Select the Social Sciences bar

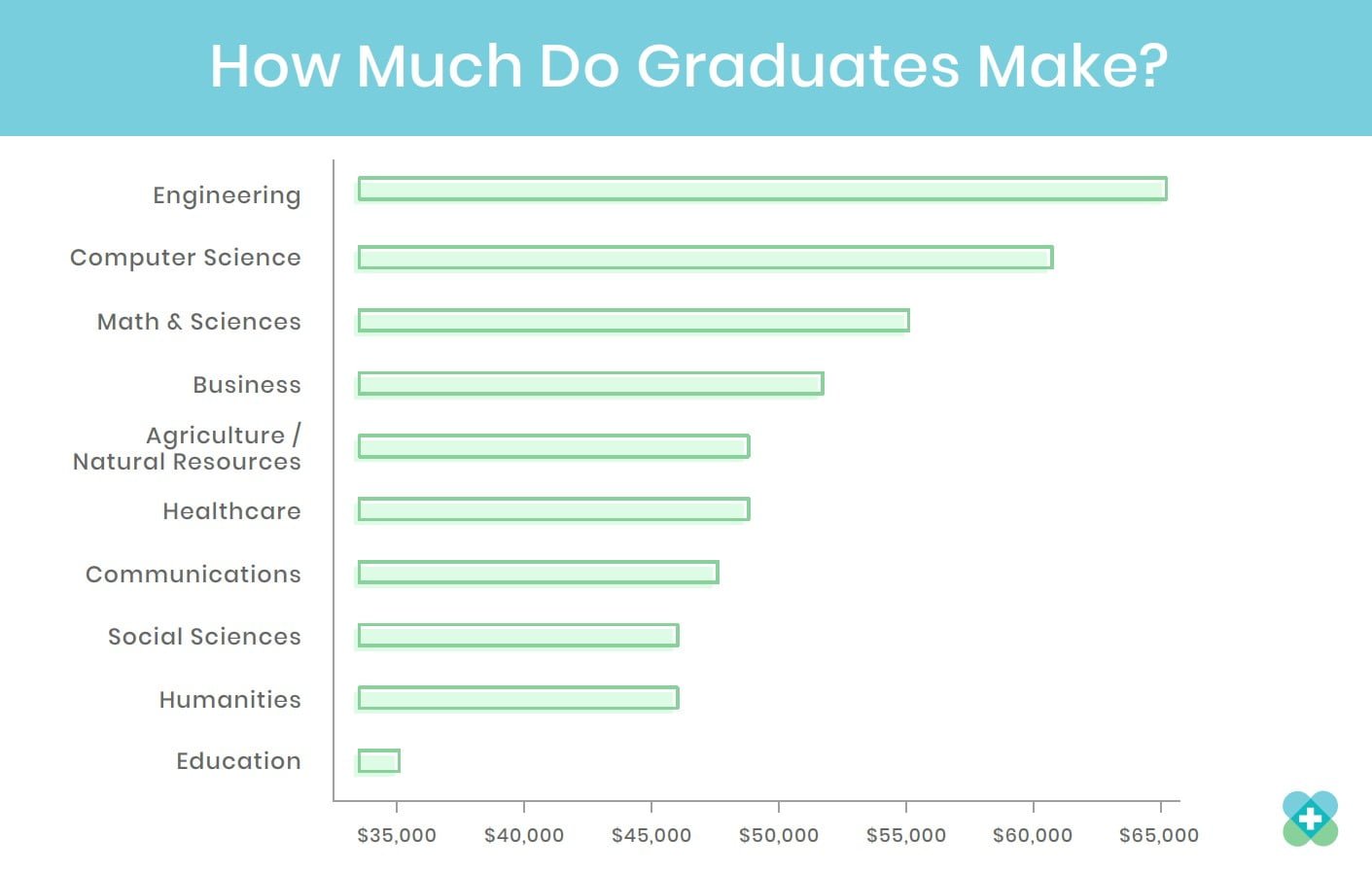click(517, 636)
